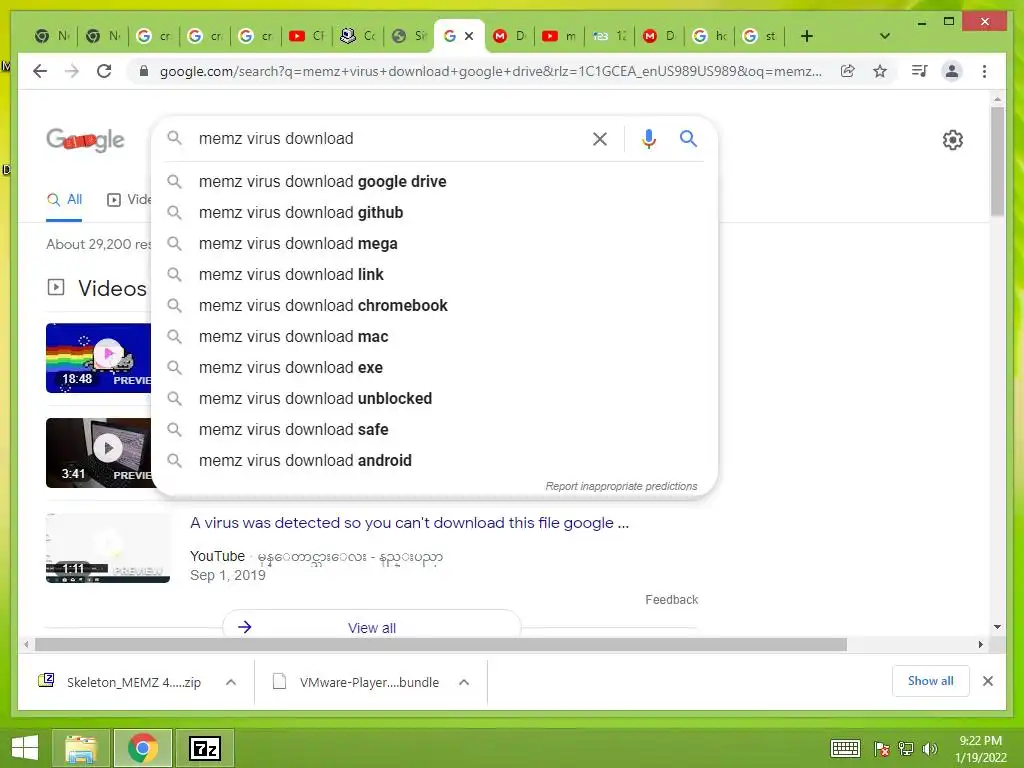Select suggestion 'memz virus download github'
Image resolution: width=1024 pixels, height=768 pixels.
coord(435,212)
